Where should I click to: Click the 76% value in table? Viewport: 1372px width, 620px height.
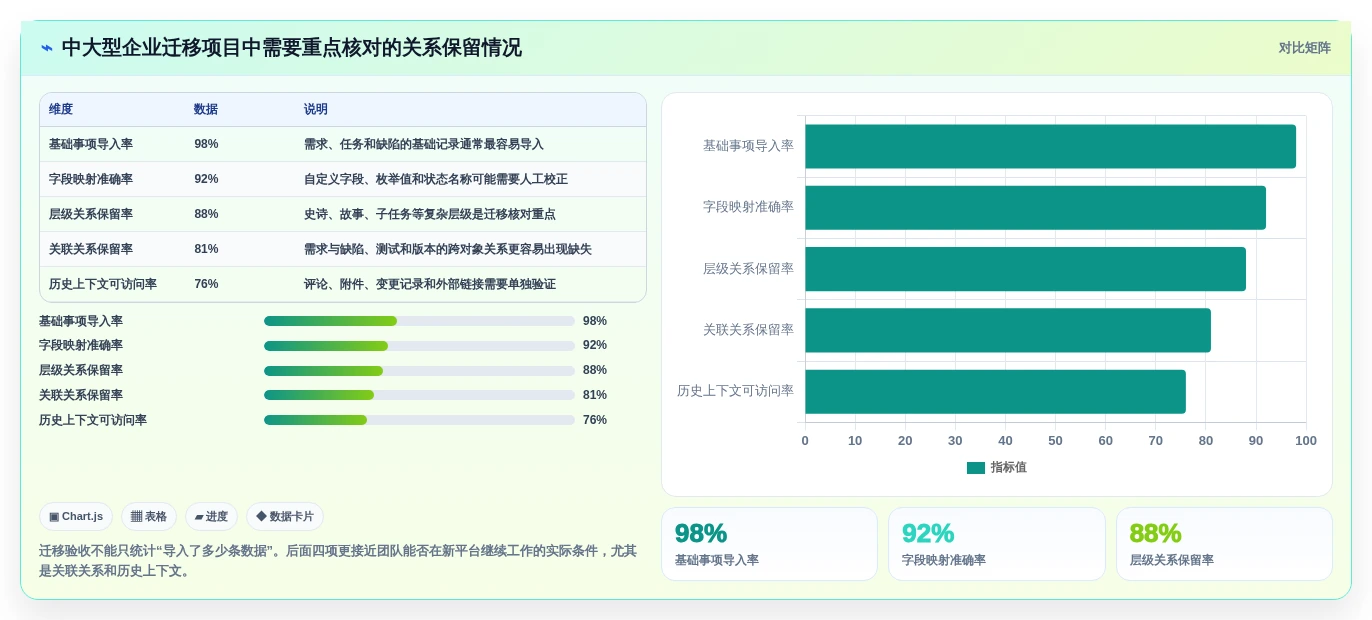[206, 284]
